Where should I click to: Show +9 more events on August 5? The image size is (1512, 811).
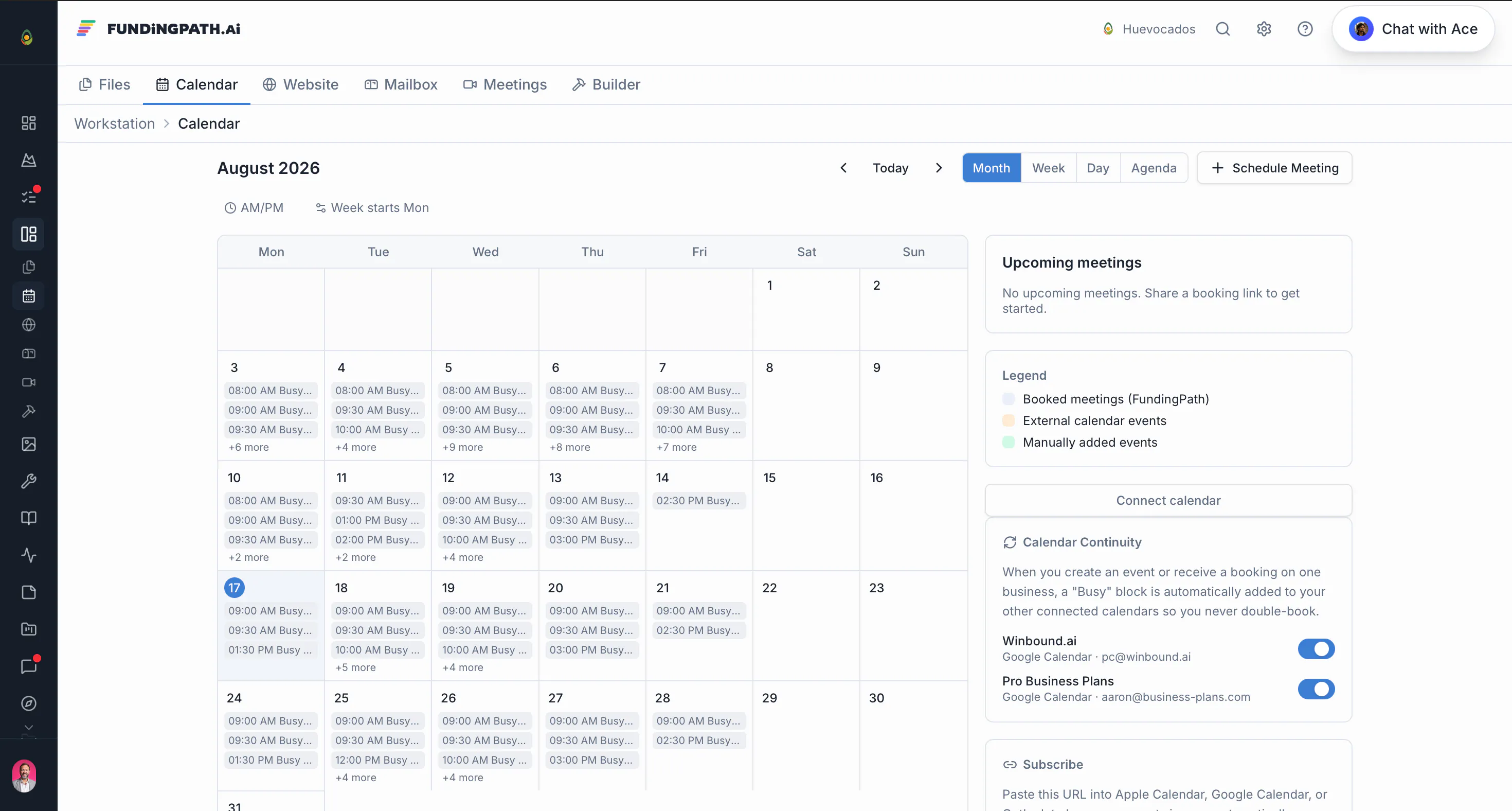pos(462,448)
